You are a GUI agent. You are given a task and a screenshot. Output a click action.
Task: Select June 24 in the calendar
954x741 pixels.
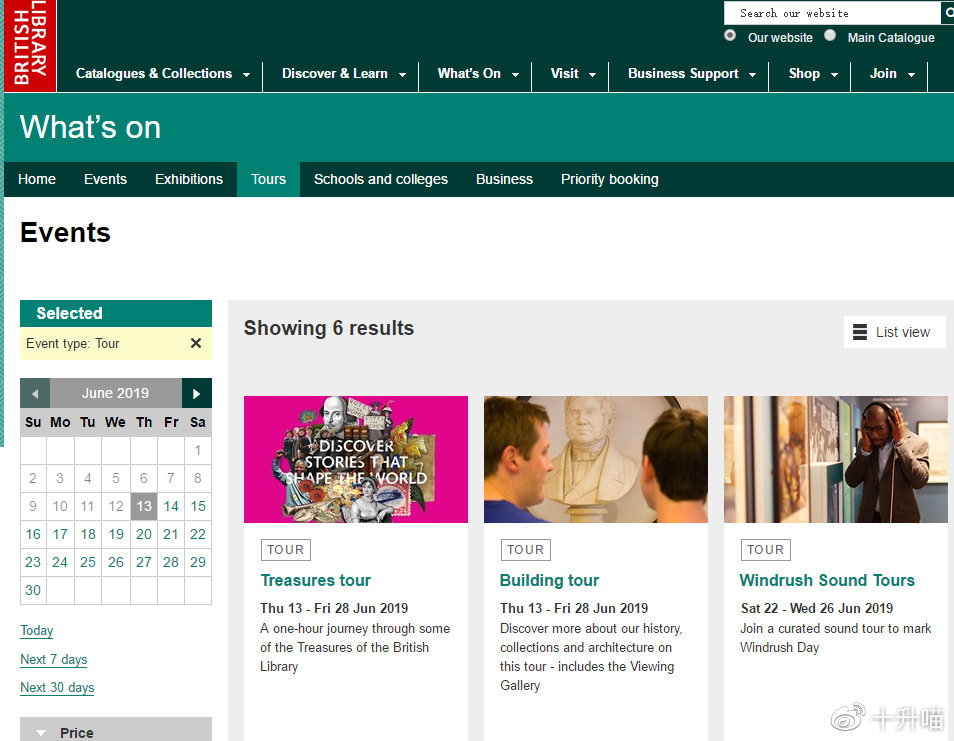click(60, 562)
